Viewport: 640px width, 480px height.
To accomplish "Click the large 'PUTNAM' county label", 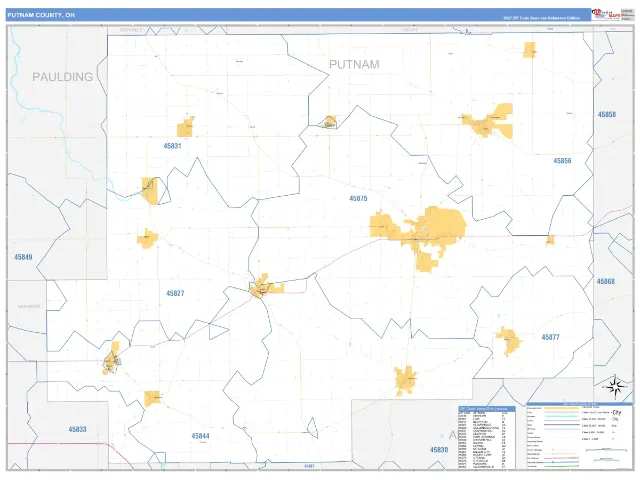I will pyautogui.click(x=354, y=64).
